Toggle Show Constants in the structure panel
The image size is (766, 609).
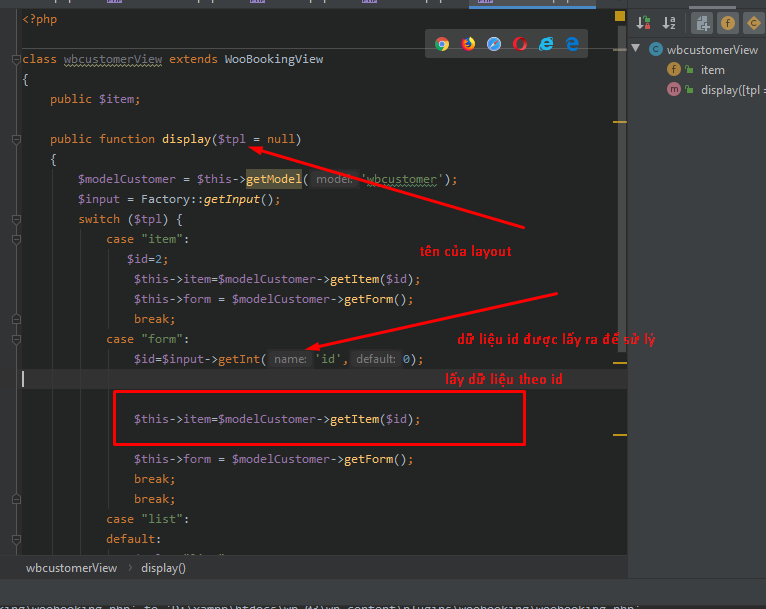(x=752, y=22)
